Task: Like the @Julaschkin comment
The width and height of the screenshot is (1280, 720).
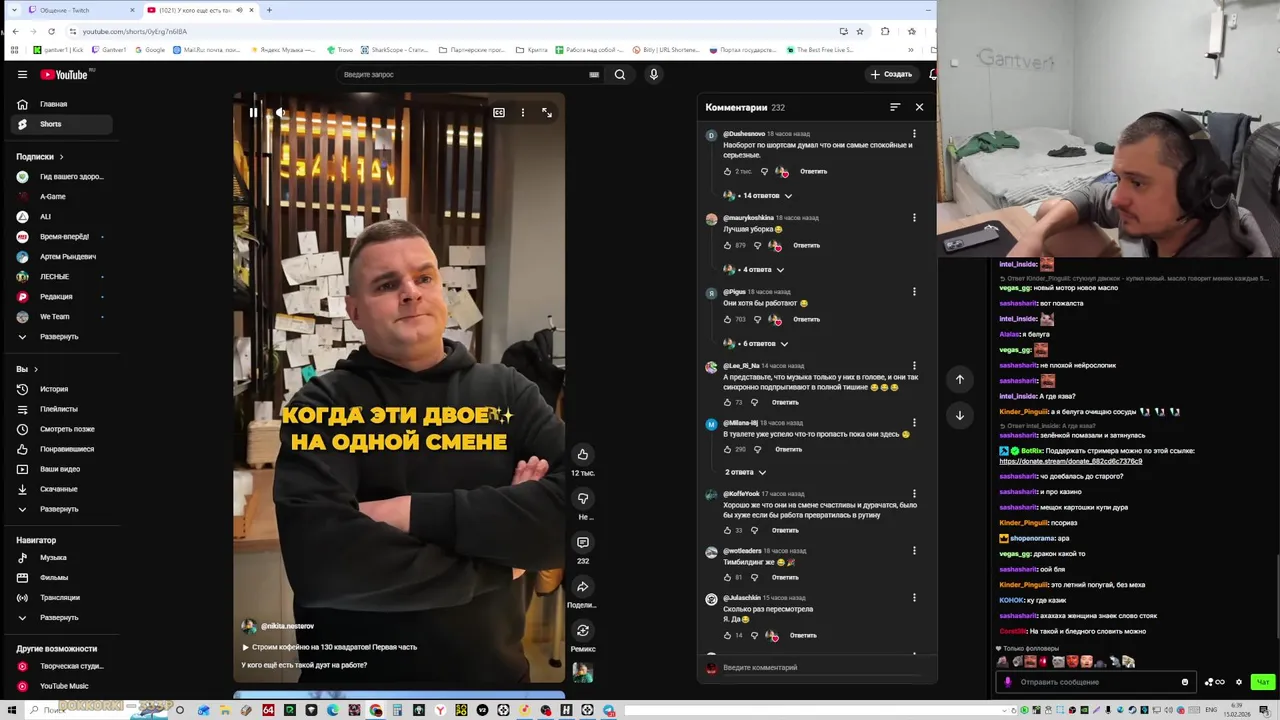Action: [728, 635]
